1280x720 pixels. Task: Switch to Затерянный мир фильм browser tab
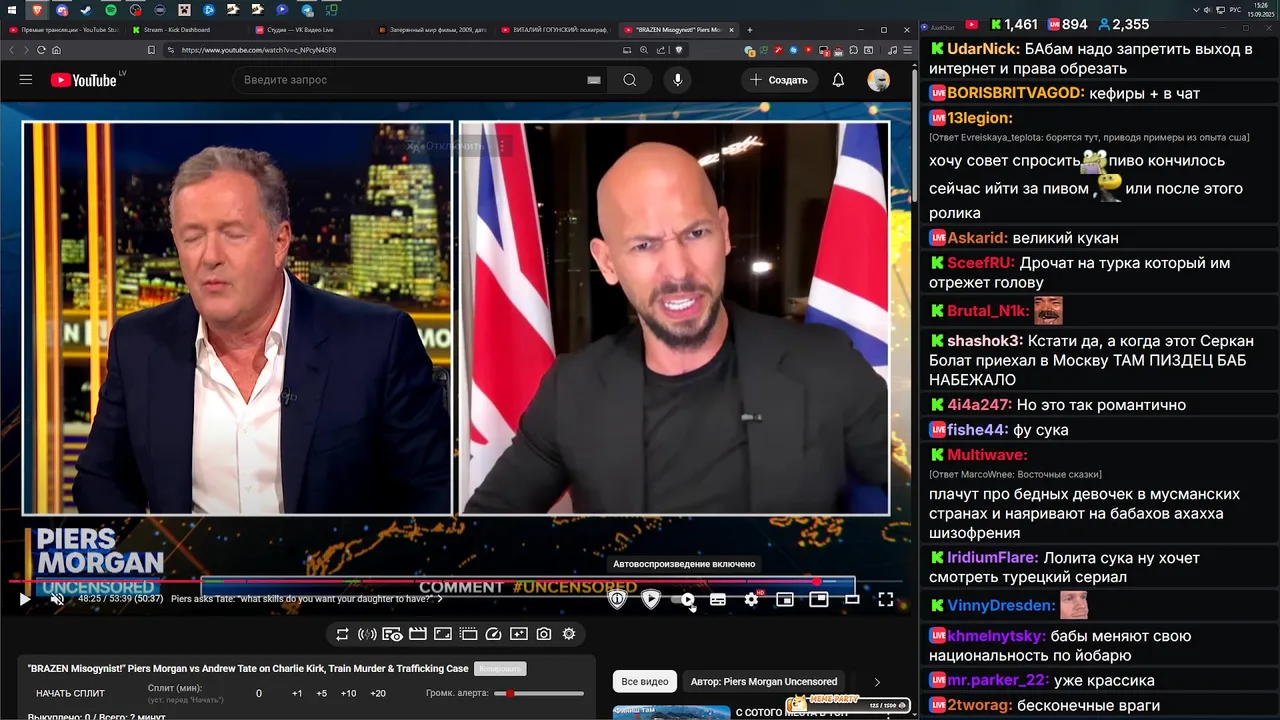click(x=432, y=30)
